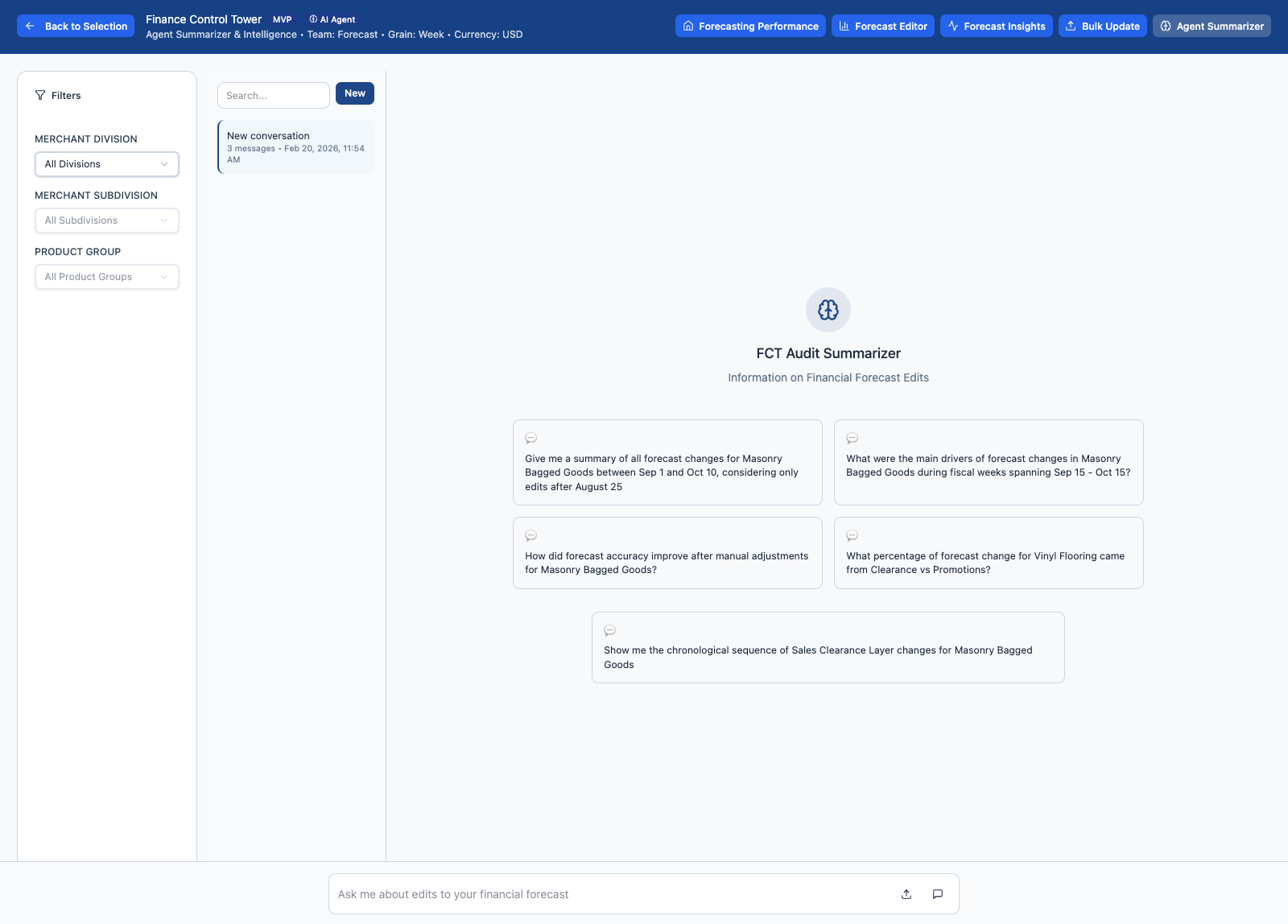The image size is (1288, 924).
Task: Click the conversation Search field
Action: pos(273,95)
